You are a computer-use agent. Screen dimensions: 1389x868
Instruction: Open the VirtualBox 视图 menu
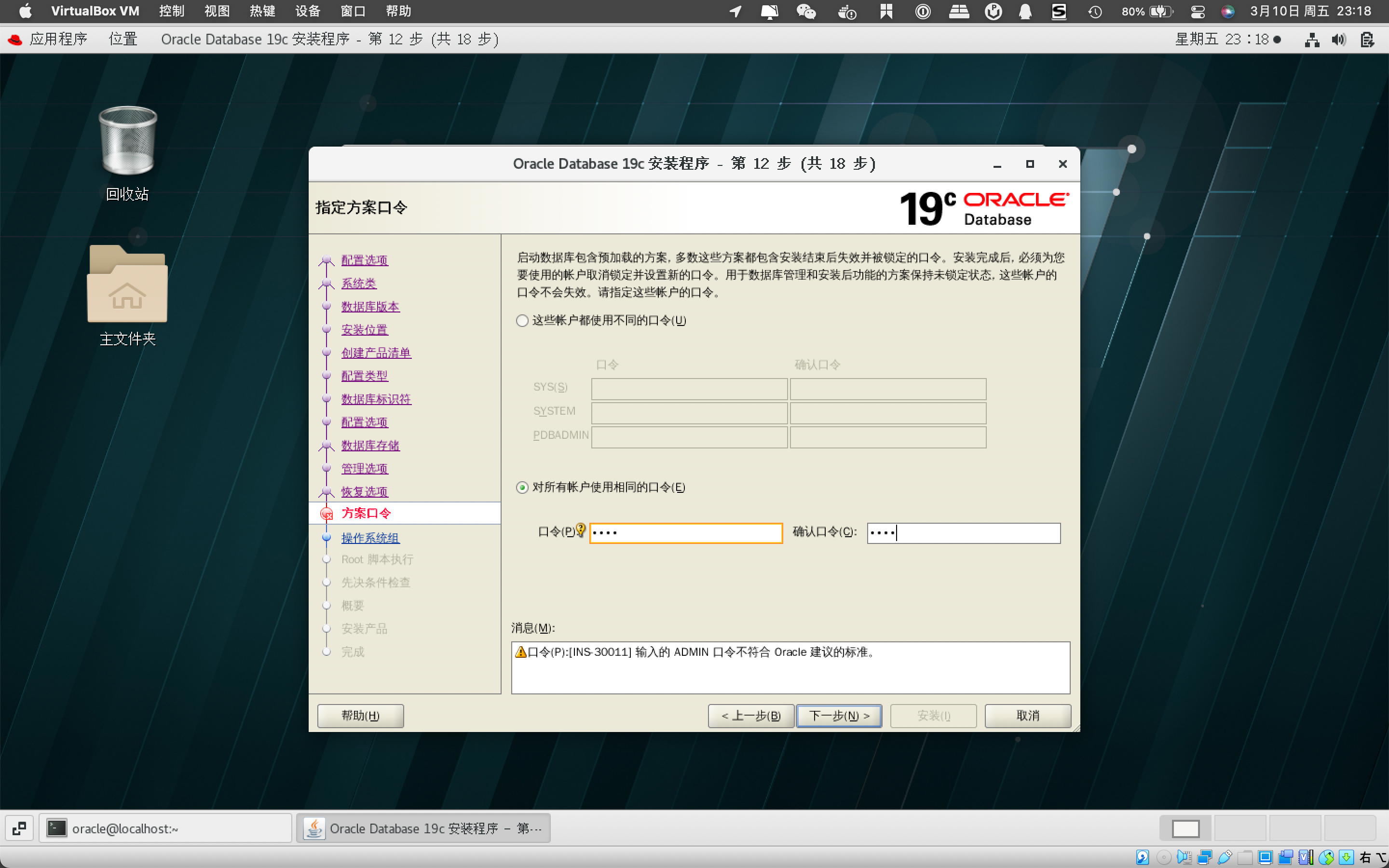tap(217, 11)
